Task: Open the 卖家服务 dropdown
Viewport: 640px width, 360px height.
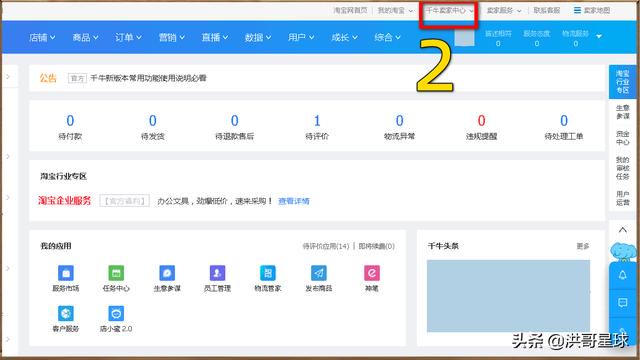Action: pos(504,11)
